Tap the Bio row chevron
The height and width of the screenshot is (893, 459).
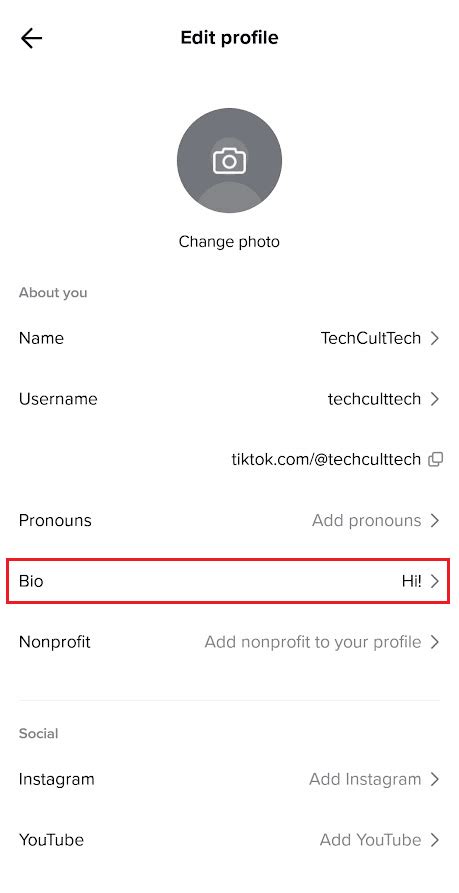pos(435,581)
